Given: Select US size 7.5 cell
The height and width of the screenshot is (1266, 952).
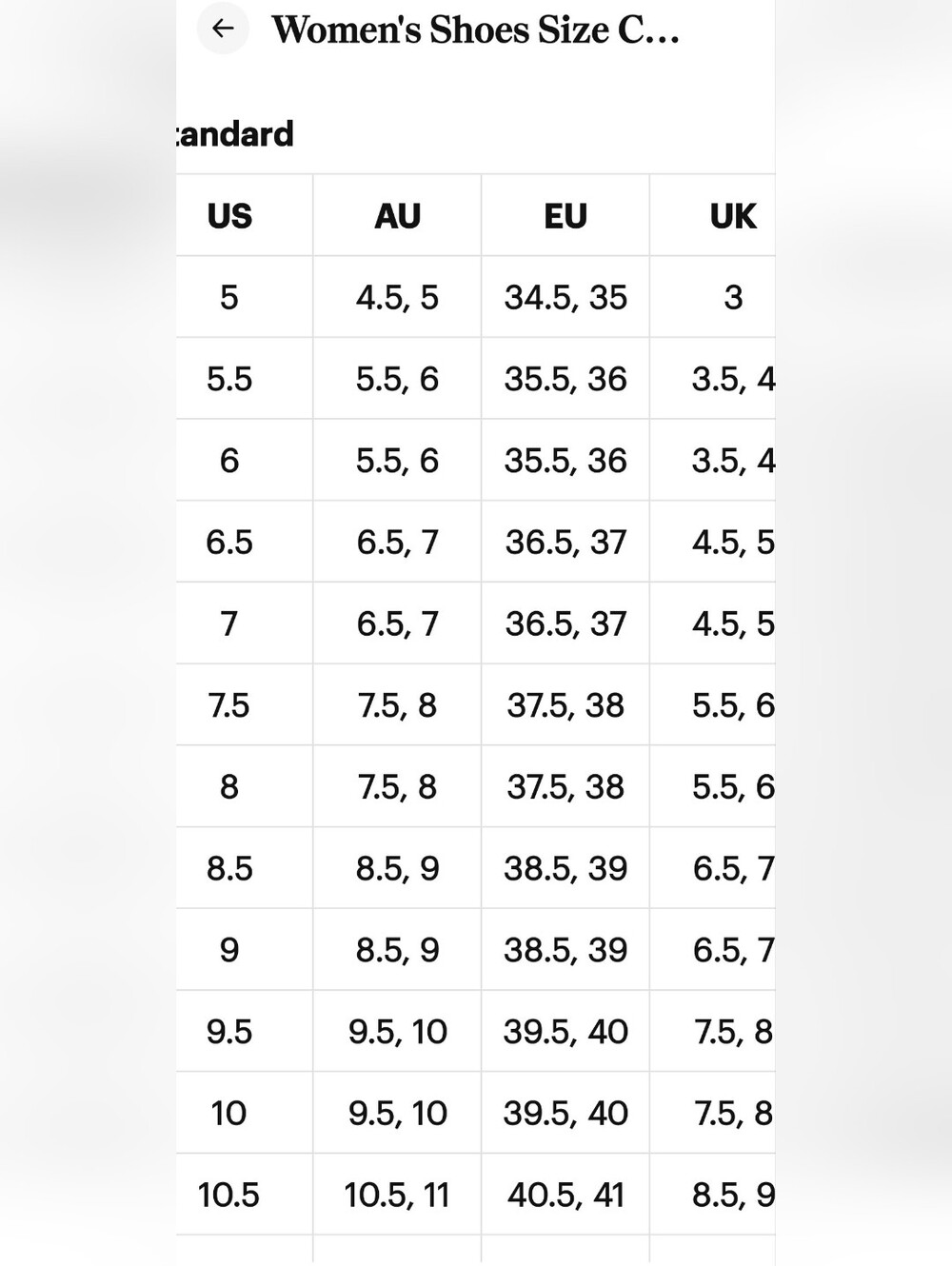Looking at the screenshot, I should pyautogui.click(x=229, y=705).
